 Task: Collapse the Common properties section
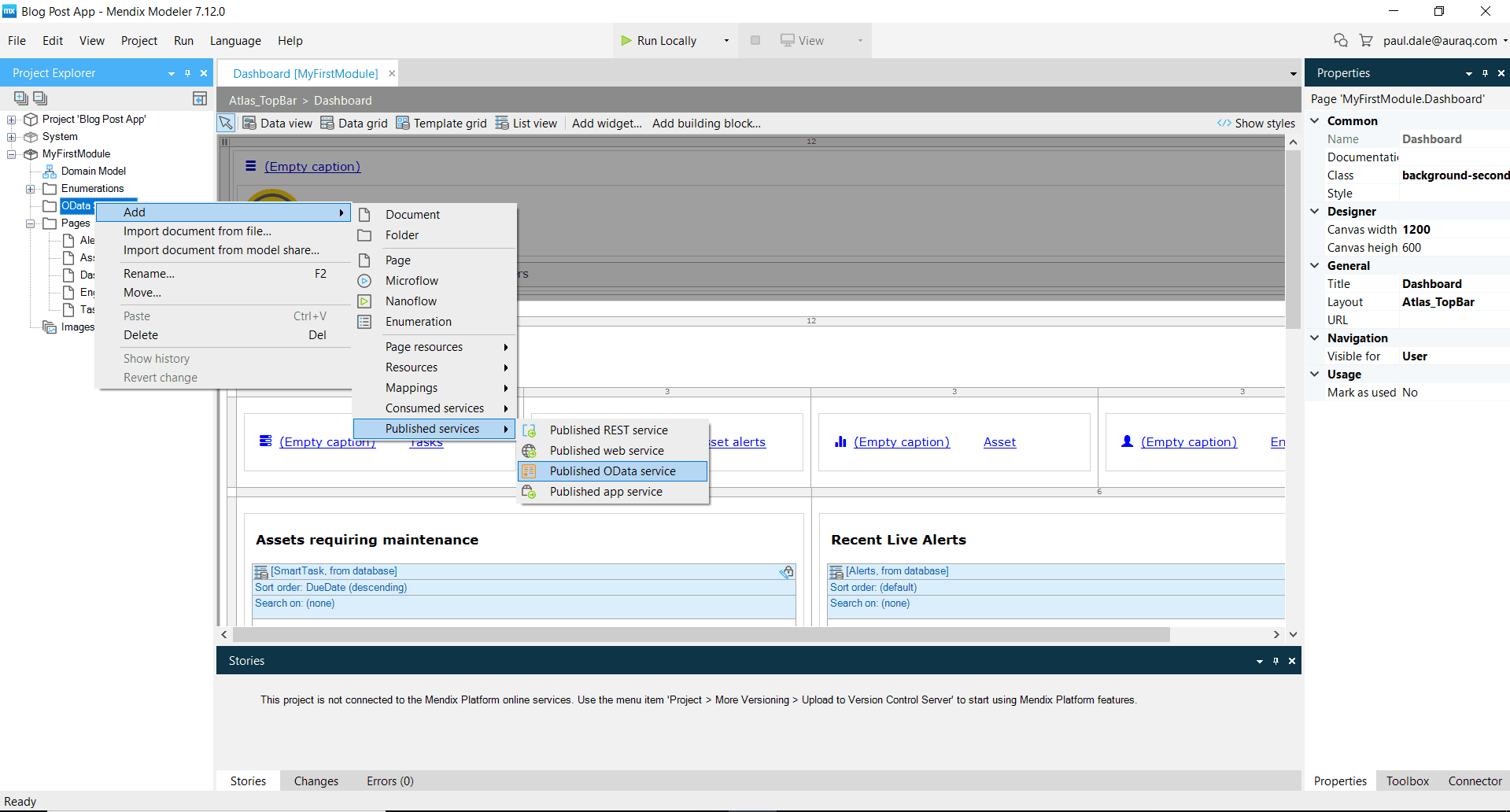click(1315, 120)
